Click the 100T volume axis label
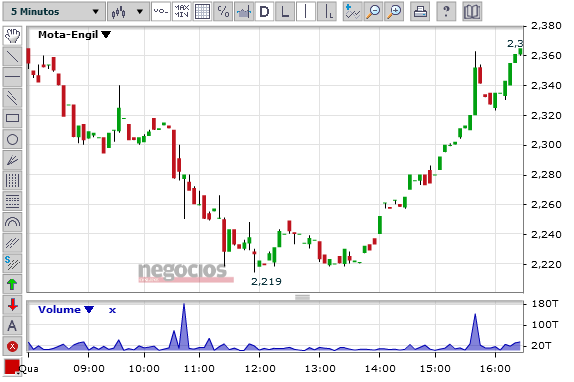Screen dimensions: 574x382 click(545, 325)
